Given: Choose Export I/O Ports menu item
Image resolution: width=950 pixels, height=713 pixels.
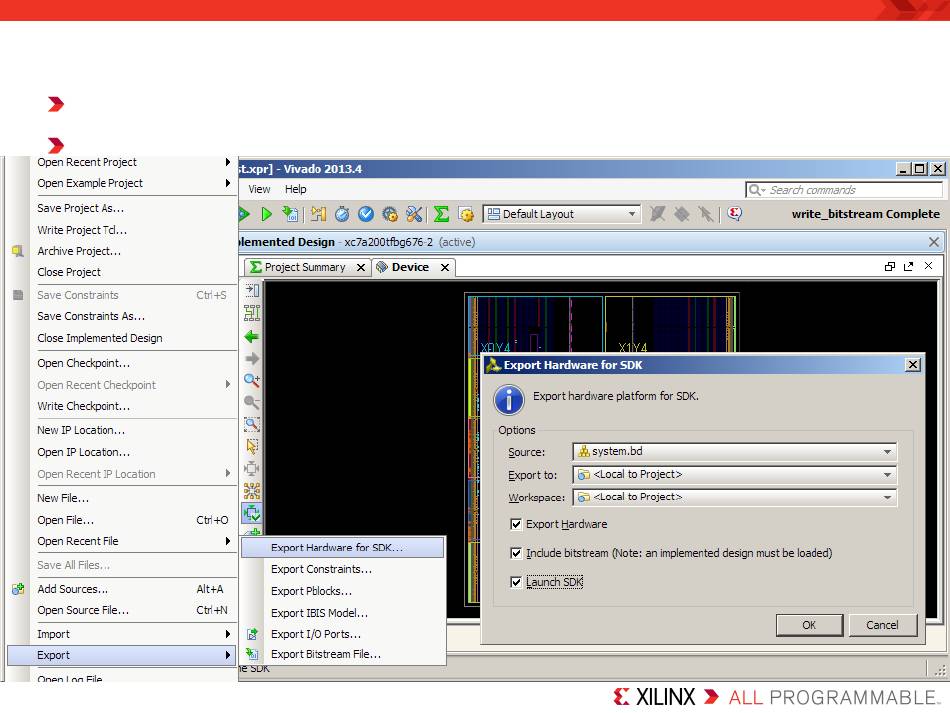Looking at the screenshot, I should click(x=343, y=634).
